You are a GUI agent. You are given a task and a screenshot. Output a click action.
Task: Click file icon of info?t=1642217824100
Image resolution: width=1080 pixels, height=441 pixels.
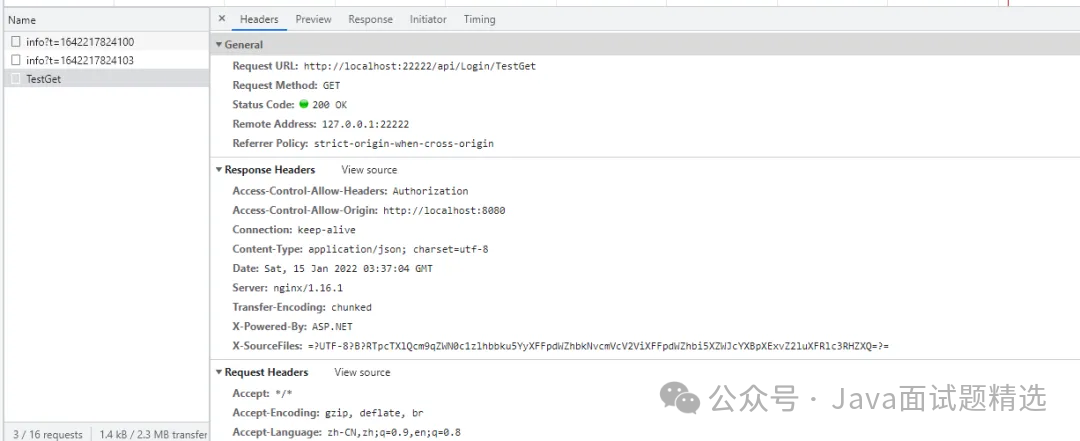pos(16,42)
